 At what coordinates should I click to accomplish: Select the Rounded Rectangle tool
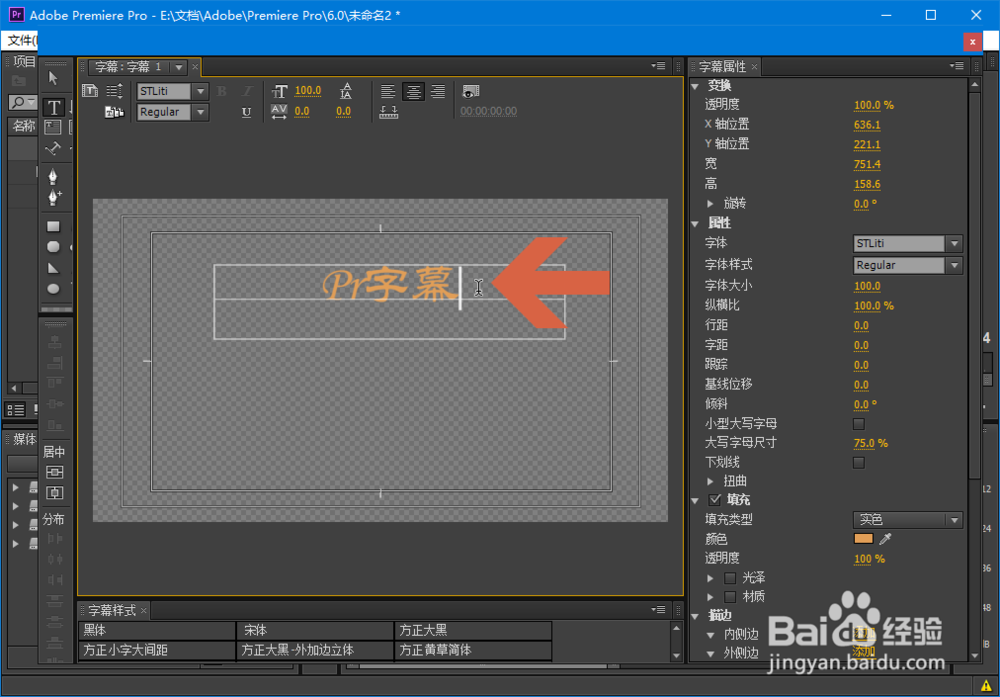click(54, 247)
